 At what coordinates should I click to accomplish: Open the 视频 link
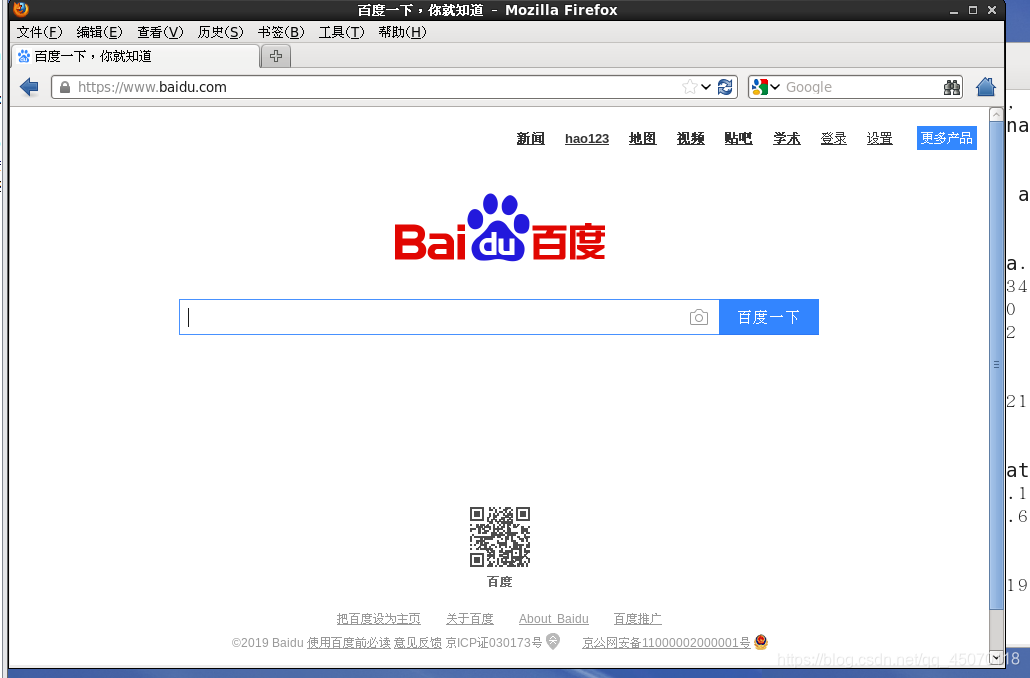coord(690,139)
